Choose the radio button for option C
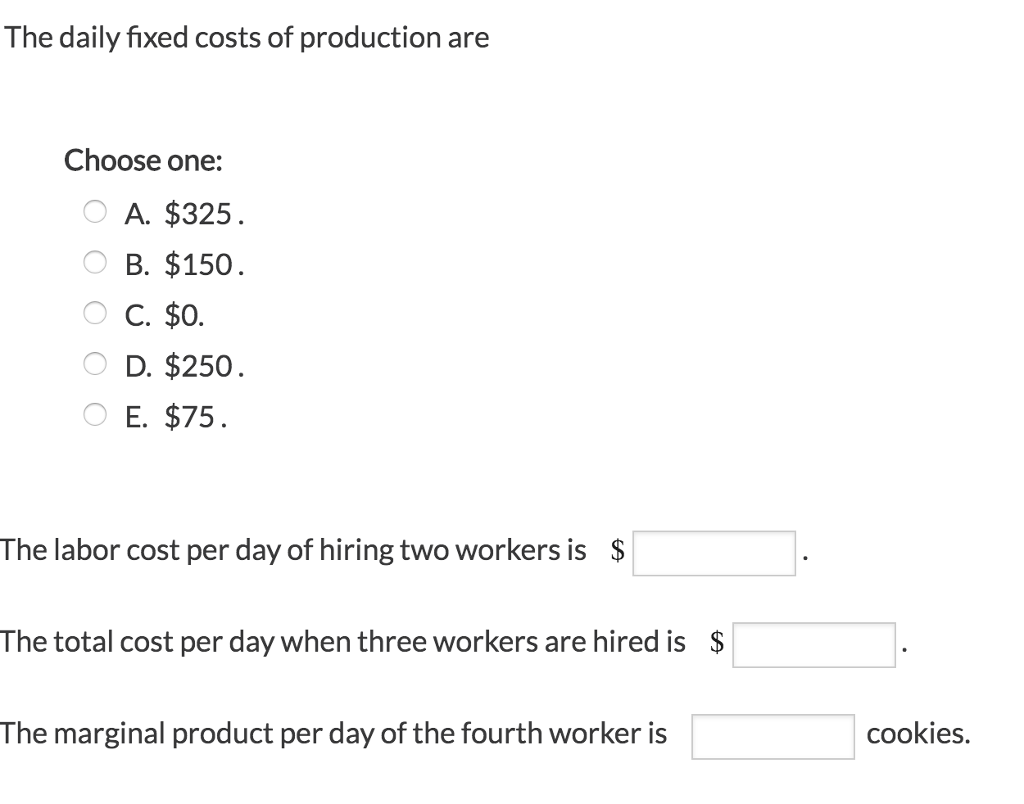Image resolution: width=1024 pixels, height=804 pixels. 95,315
